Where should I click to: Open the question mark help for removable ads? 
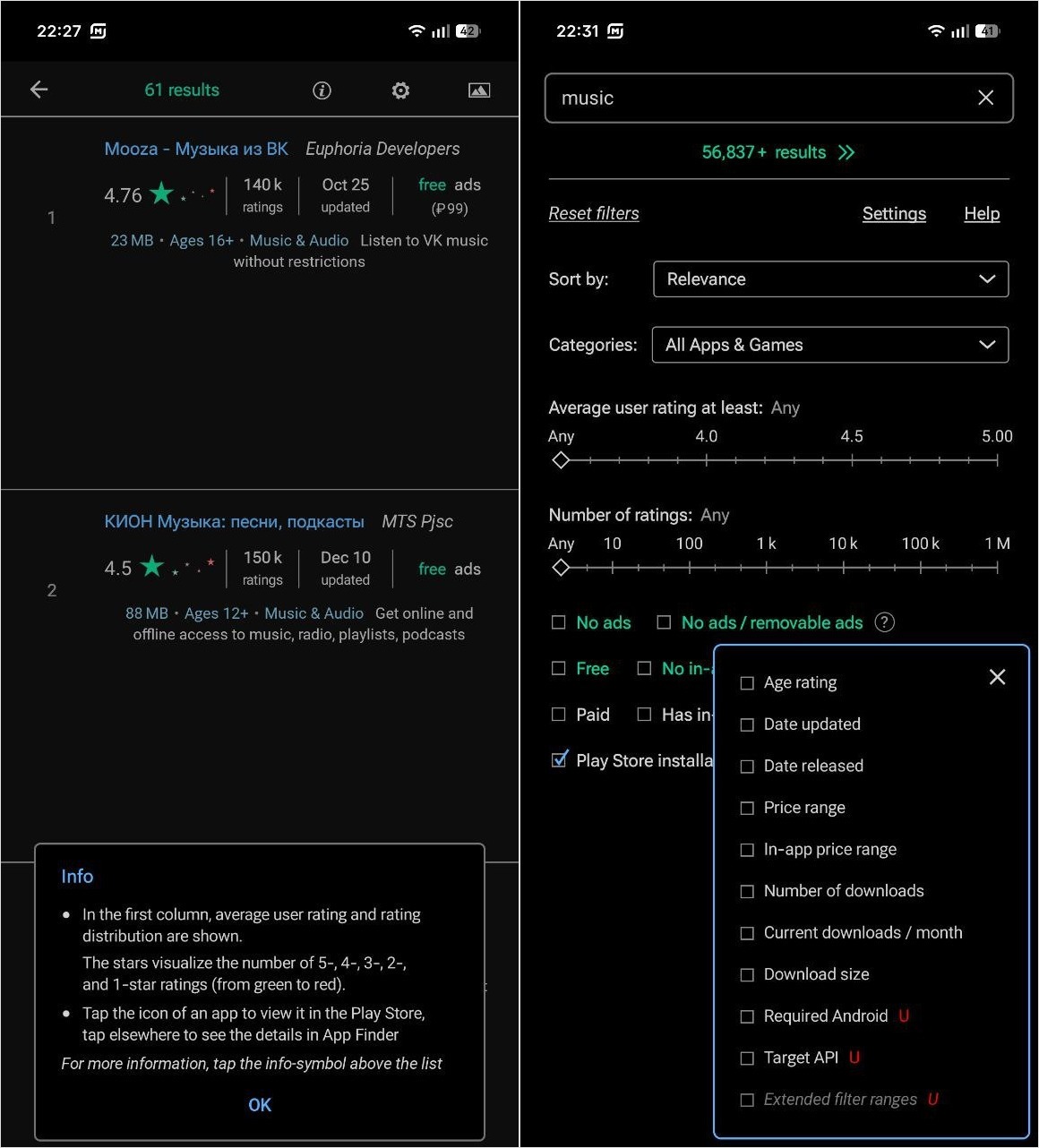[x=884, y=622]
